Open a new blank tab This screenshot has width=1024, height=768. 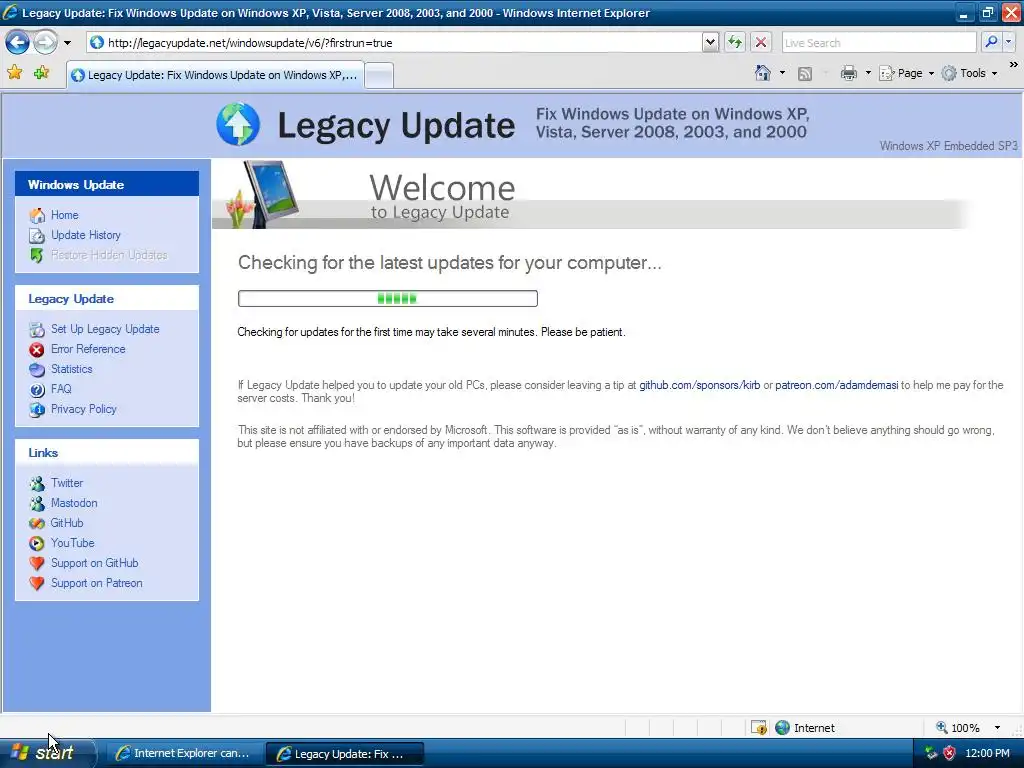(x=379, y=76)
